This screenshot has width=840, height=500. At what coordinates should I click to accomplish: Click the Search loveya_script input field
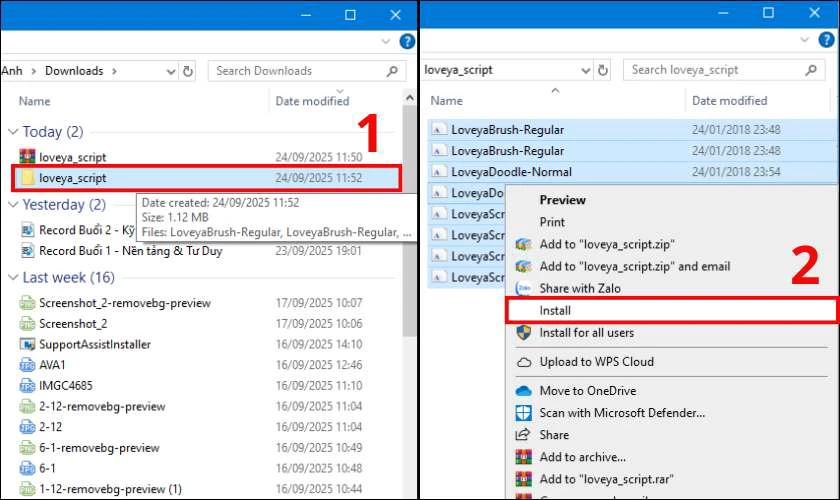coord(725,70)
